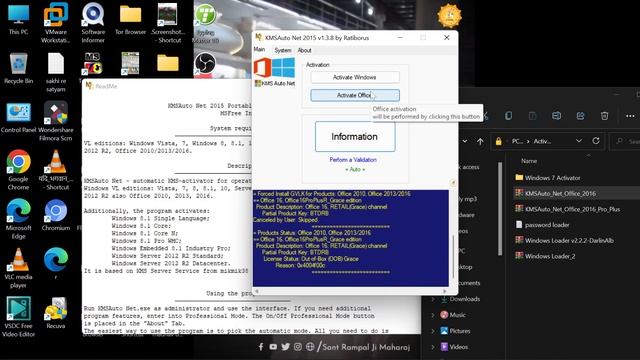
Task: Open Software Informer desktop icon
Action: point(93,23)
